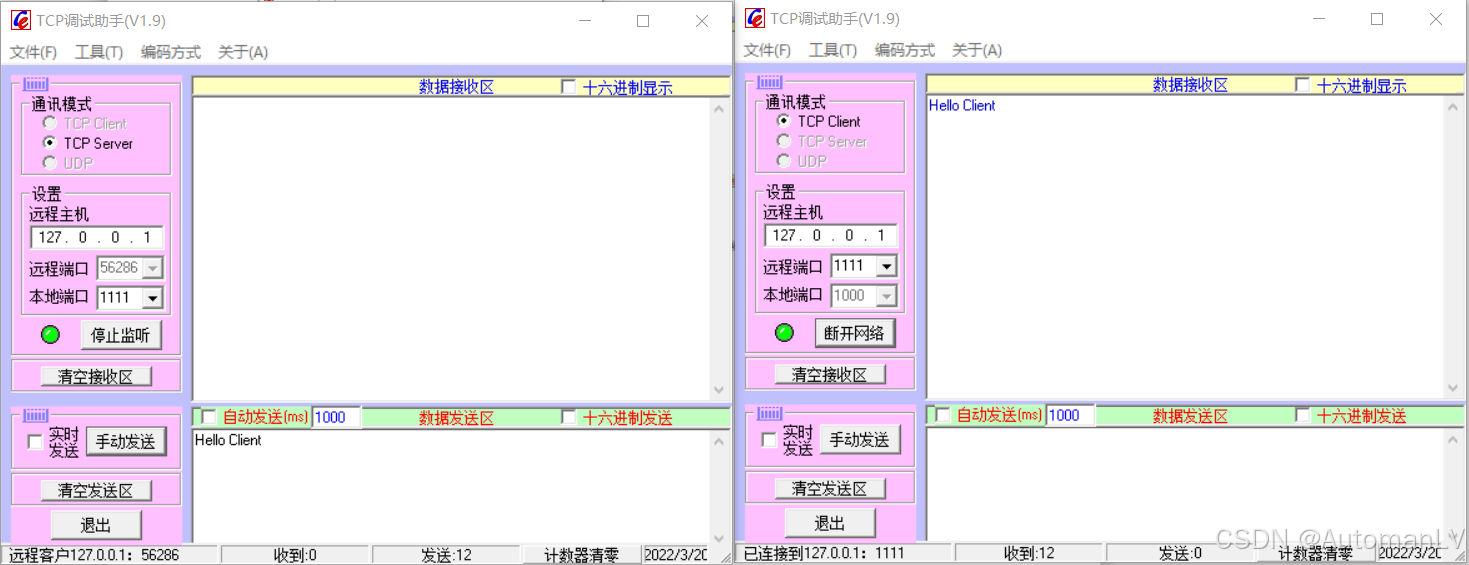Click 计数器清零 in right window status bar
The height and width of the screenshot is (565, 1469).
[1315, 553]
